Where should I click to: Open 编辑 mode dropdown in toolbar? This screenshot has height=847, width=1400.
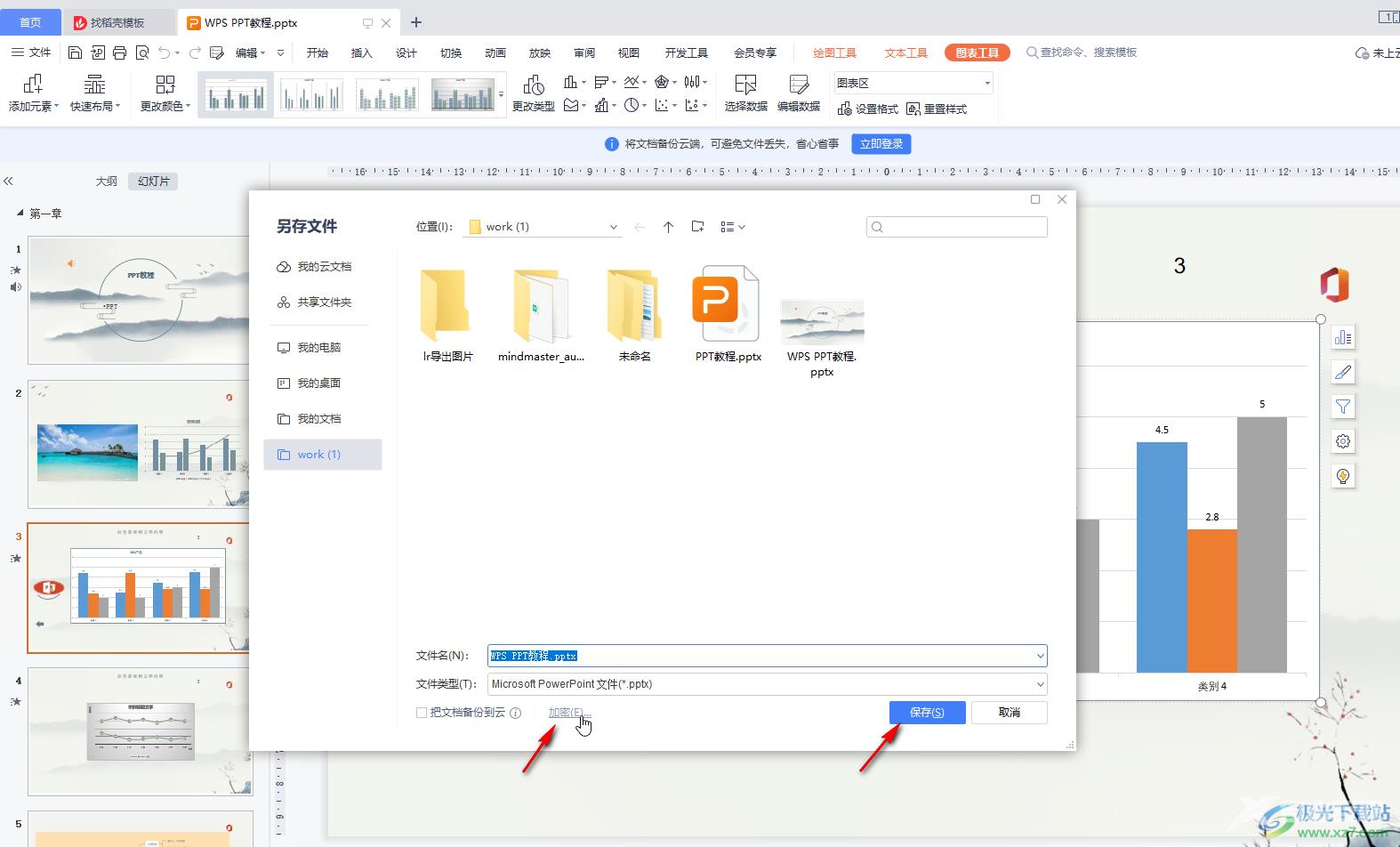250,53
